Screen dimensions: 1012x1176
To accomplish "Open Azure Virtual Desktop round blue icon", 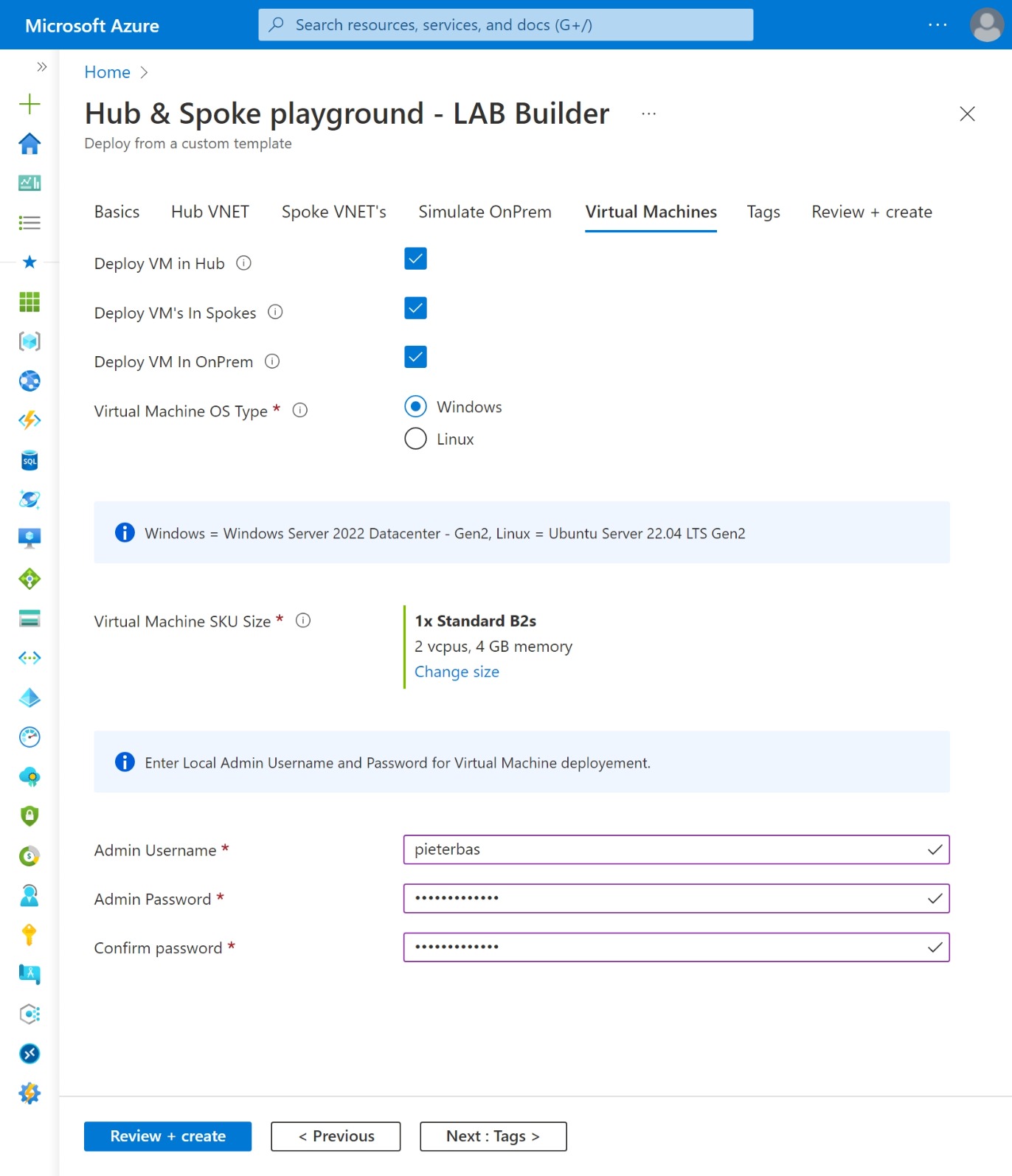I will tap(30, 1054).
